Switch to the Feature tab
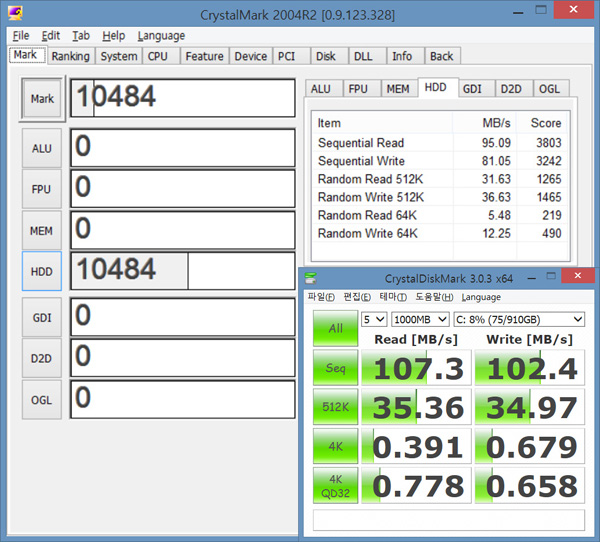This screenshot has height=542, width=600. 204,56
